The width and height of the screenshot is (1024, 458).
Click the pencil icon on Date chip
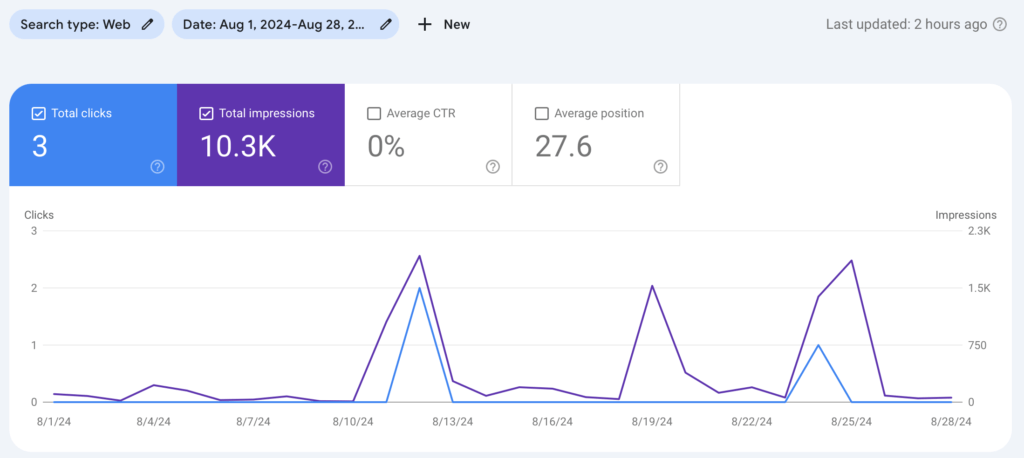[x=384, y=24]
